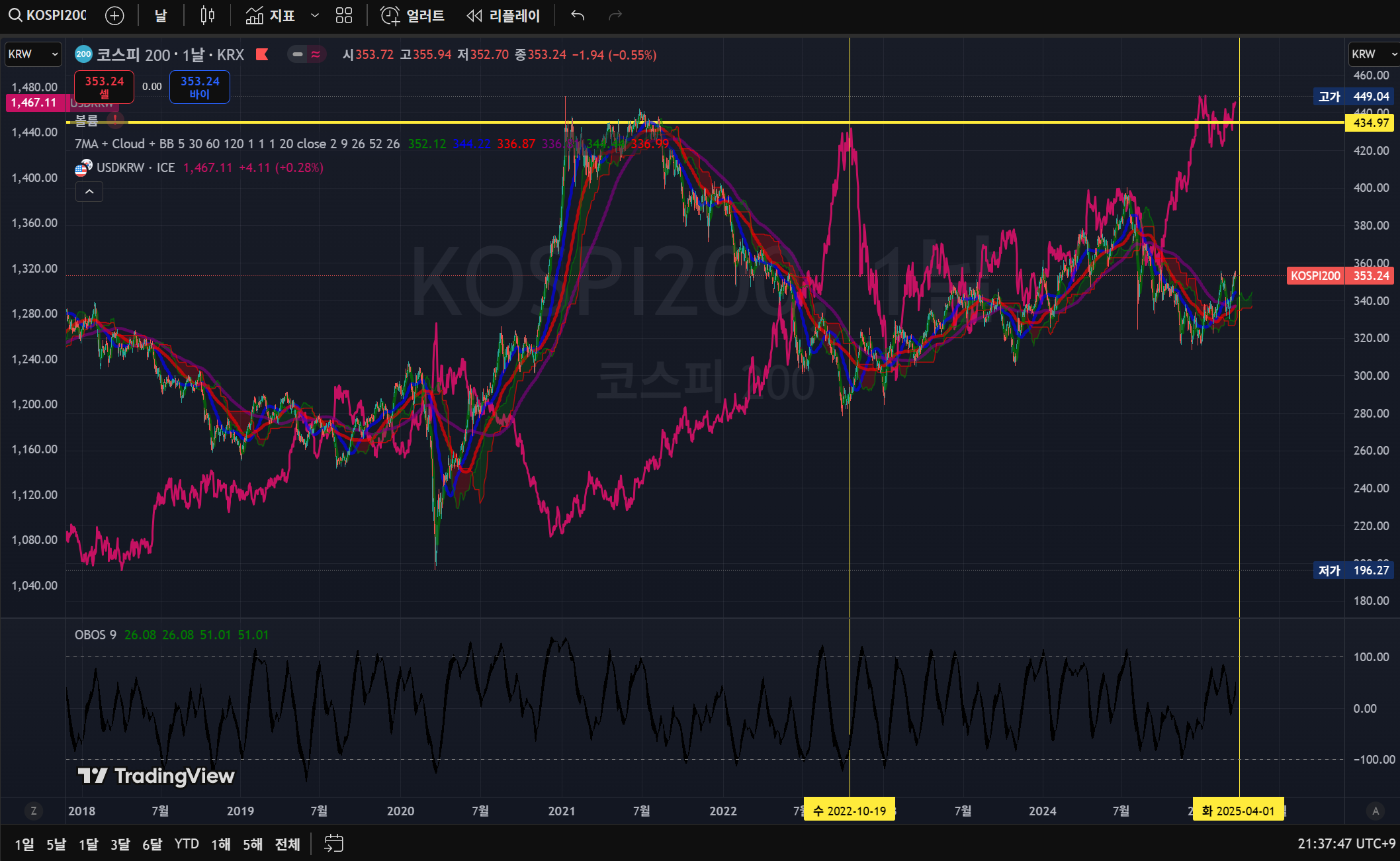Open the go-to-date calendar icon

(x=333, y=843)
